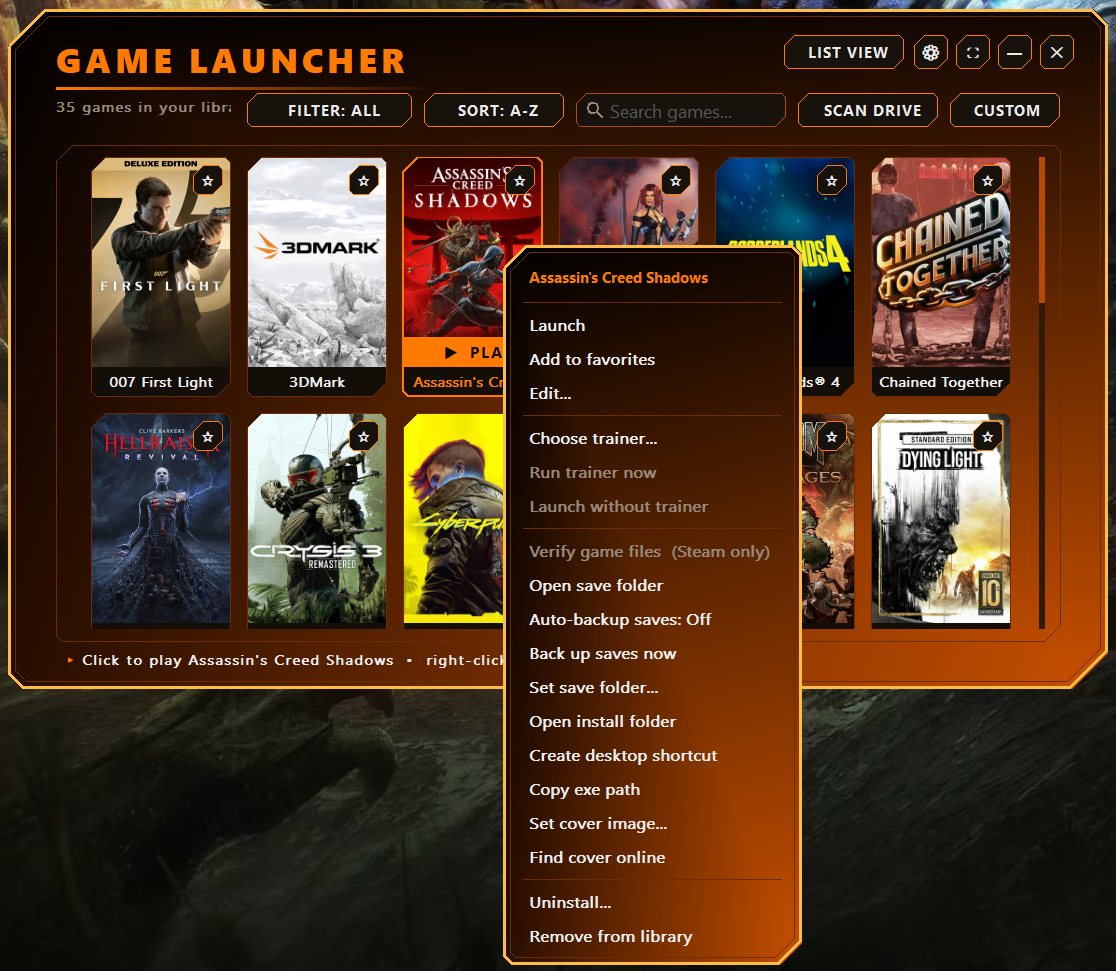Click Play button on Assassin's Creed card

pyautogui.click(x=453, y=352)
